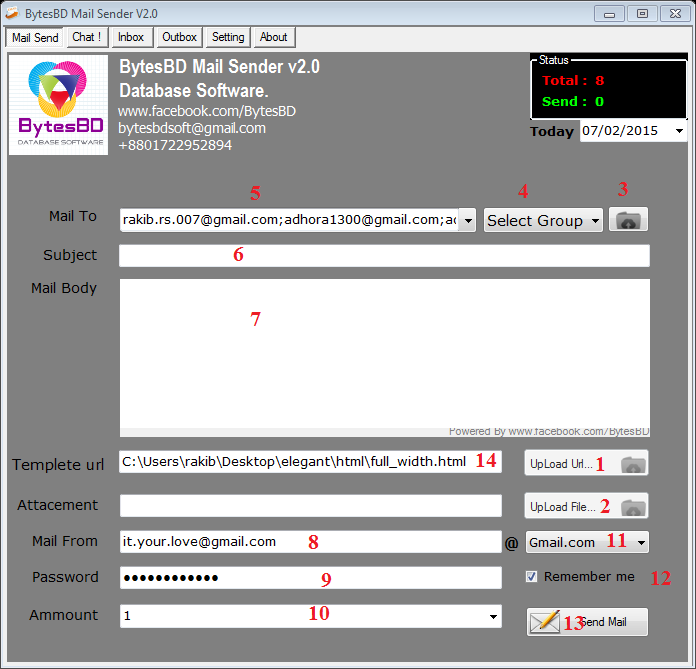Open the Select Group dropdown

click(543, 220)
